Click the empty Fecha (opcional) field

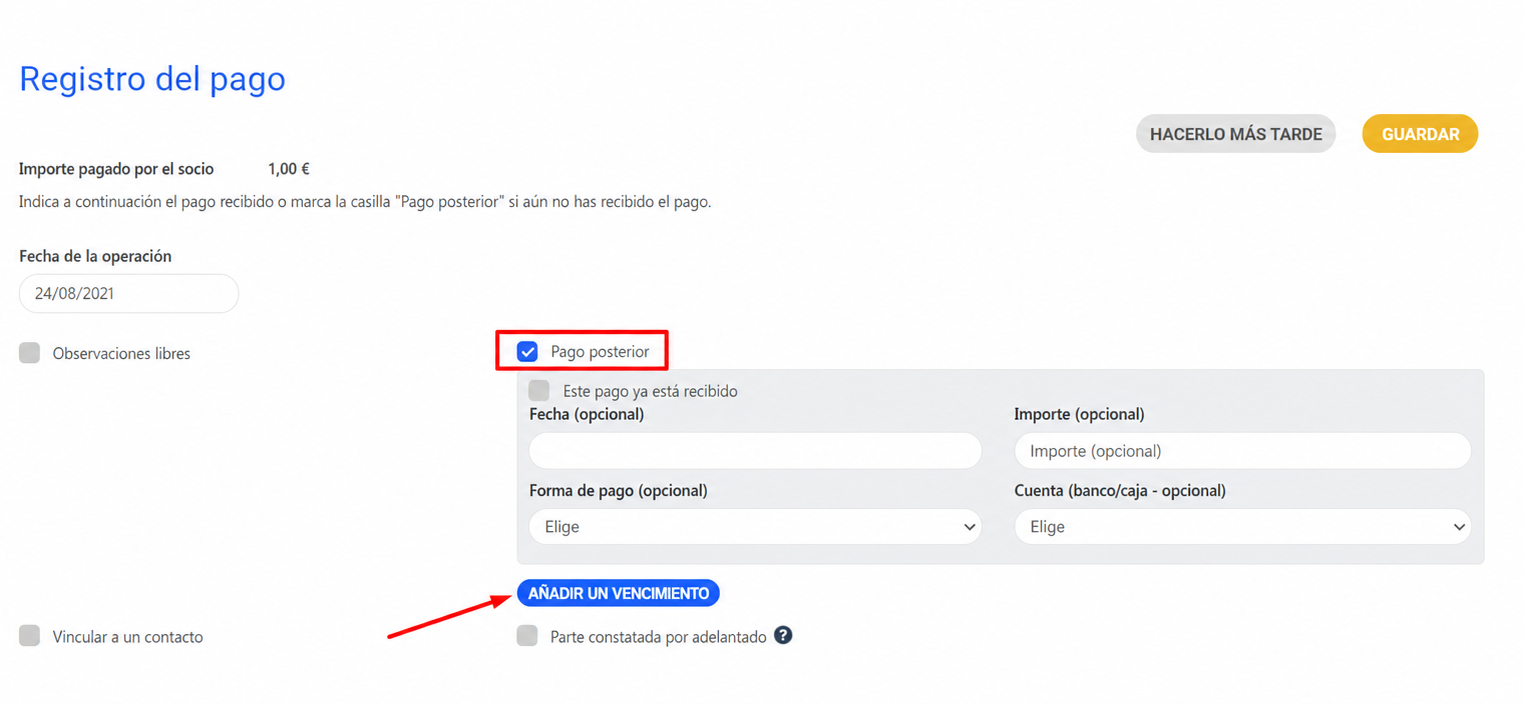755,451
